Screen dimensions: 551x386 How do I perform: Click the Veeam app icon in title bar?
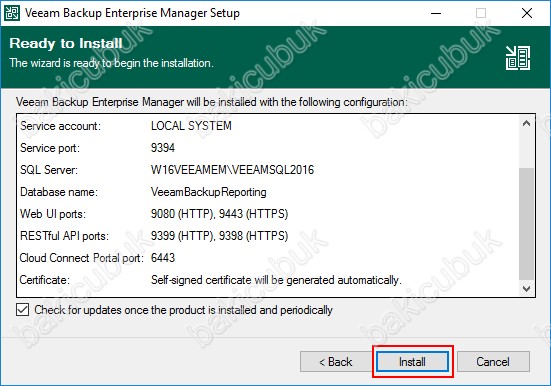(x=12, y=13)
